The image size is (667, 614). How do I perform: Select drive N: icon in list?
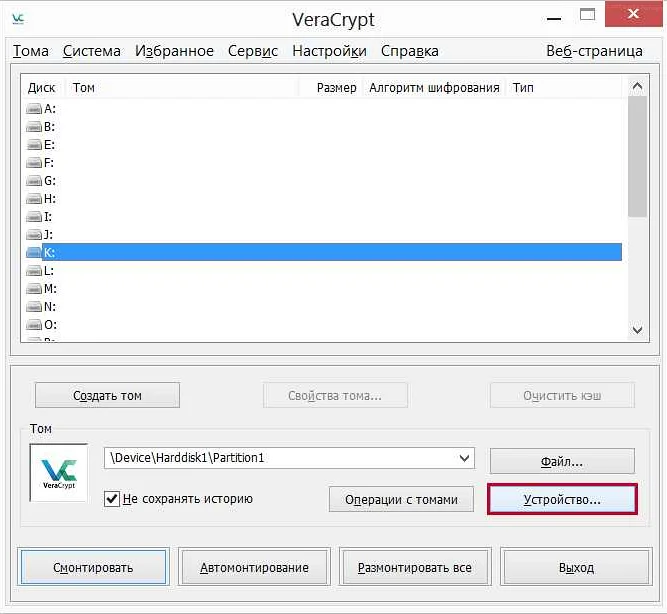(34, 307)
